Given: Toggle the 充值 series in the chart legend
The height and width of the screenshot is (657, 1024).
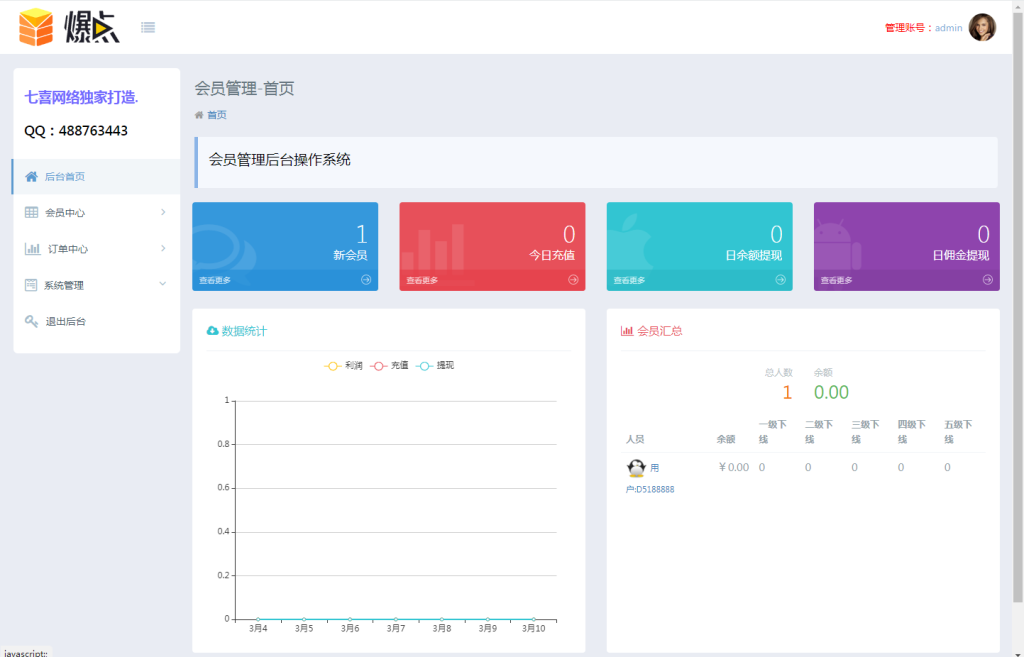Looking at the screenshot, I should point(390,365).
